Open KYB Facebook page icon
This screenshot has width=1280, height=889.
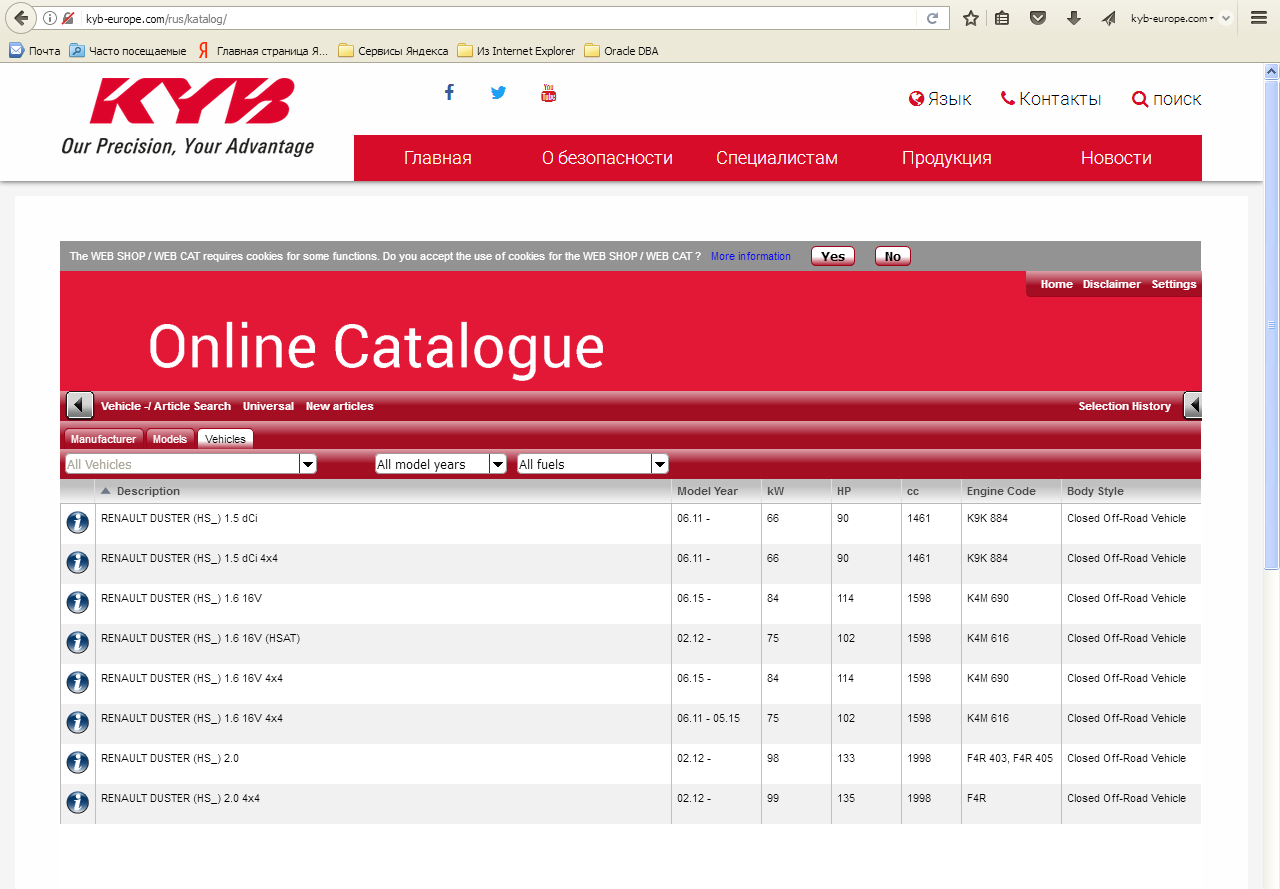(x=449, y=92)
